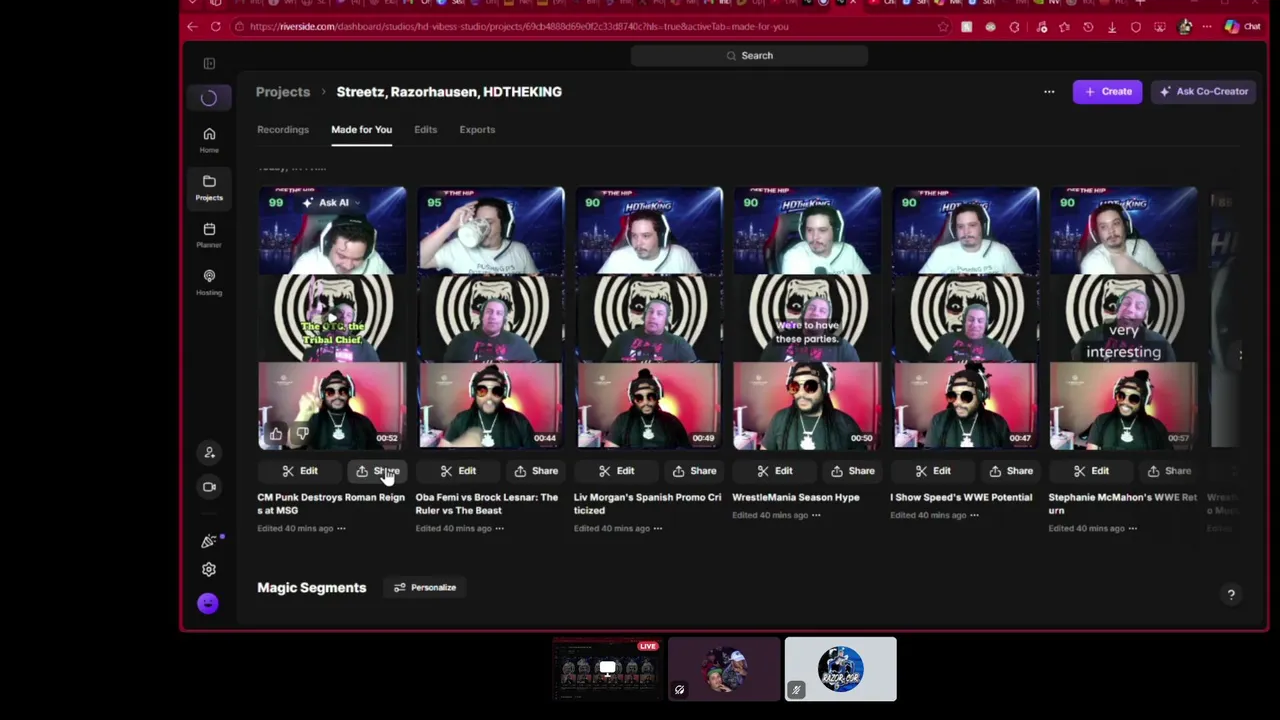
Task: Open the purple profile avatar
Action: click(x=208, y=603)
